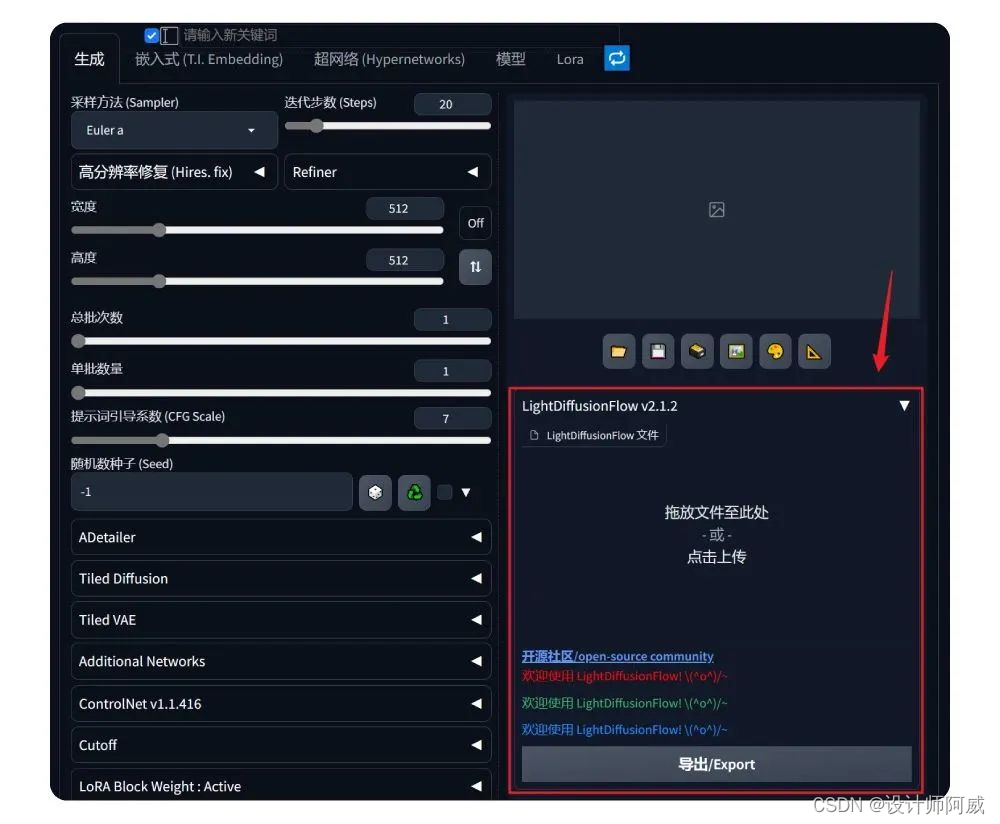Screen dimensions: 1000x824
Task: Switch to 超网络 (Hypernetworks) tab
Action: [x=389, y=59]
